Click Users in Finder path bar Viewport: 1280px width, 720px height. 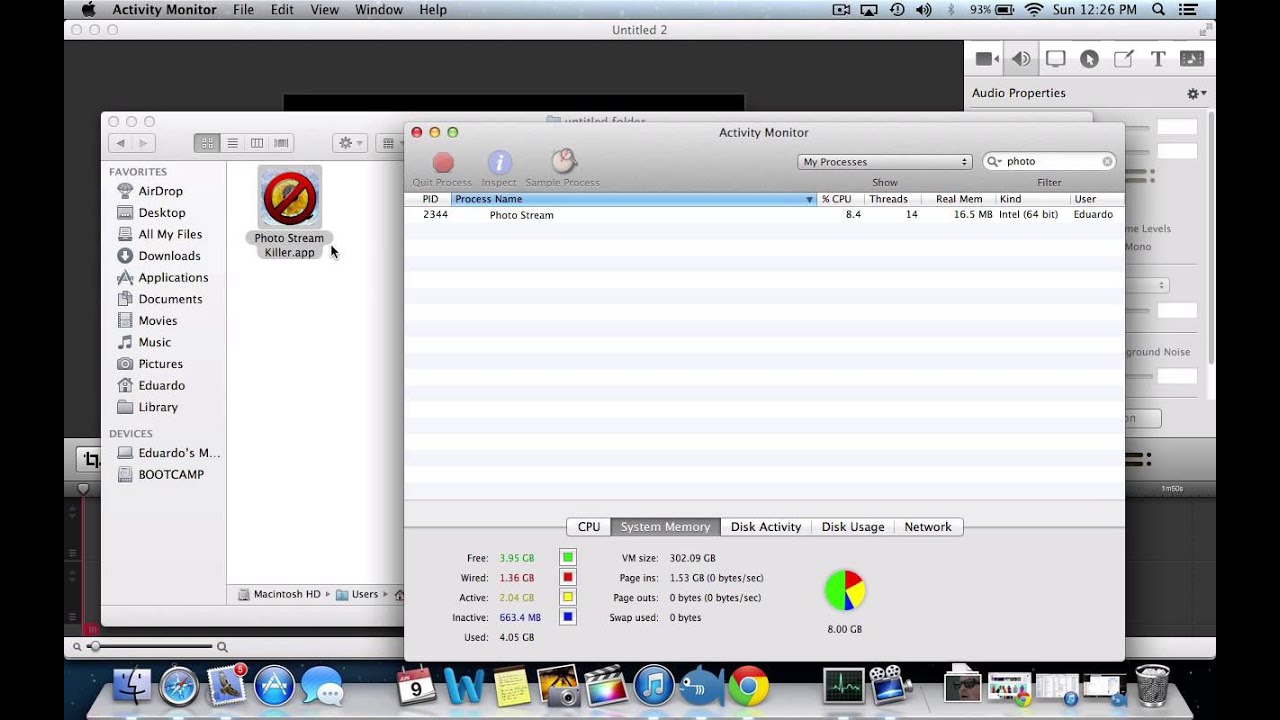point(357,594)
